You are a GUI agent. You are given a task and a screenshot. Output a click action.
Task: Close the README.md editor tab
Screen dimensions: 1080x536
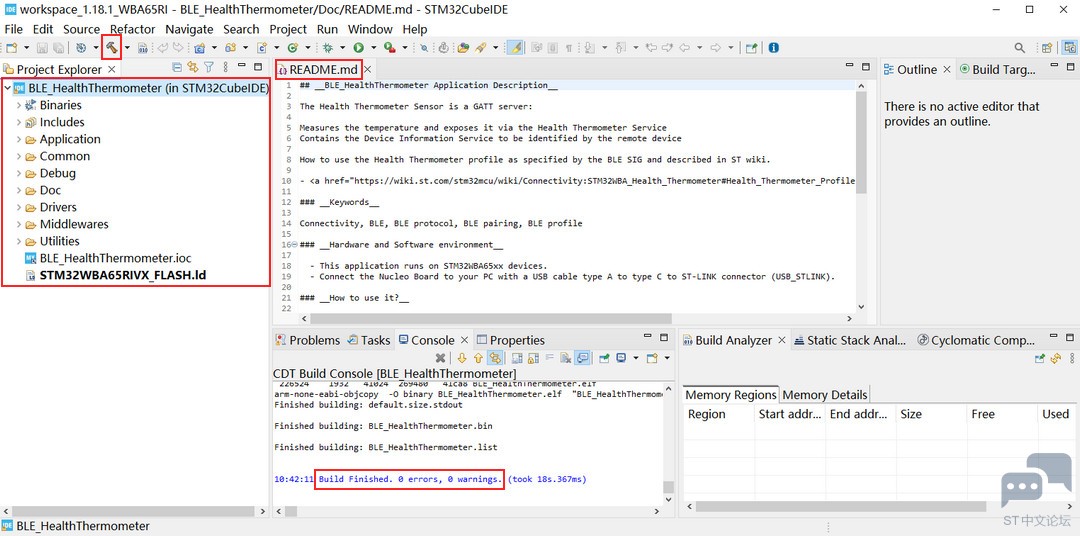368,70
